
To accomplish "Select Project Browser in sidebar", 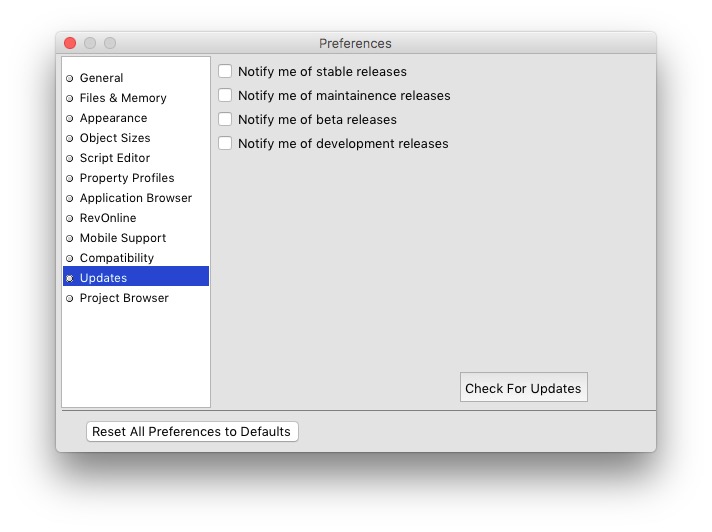I will coord(124,298).
